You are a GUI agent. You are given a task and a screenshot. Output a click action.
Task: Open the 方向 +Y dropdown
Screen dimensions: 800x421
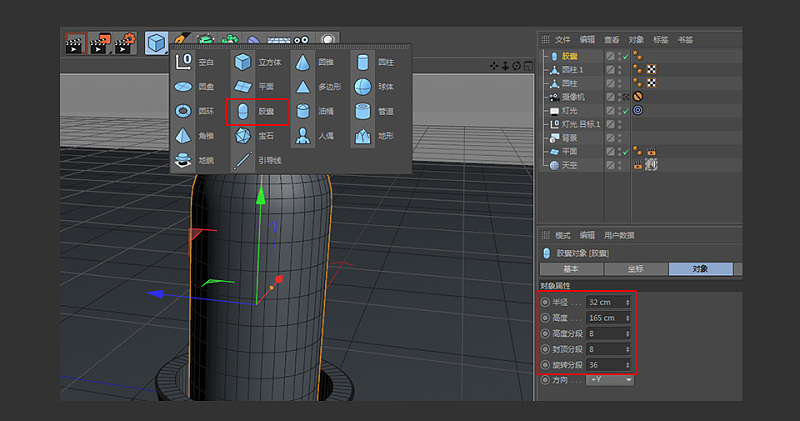tap(610, 380)
